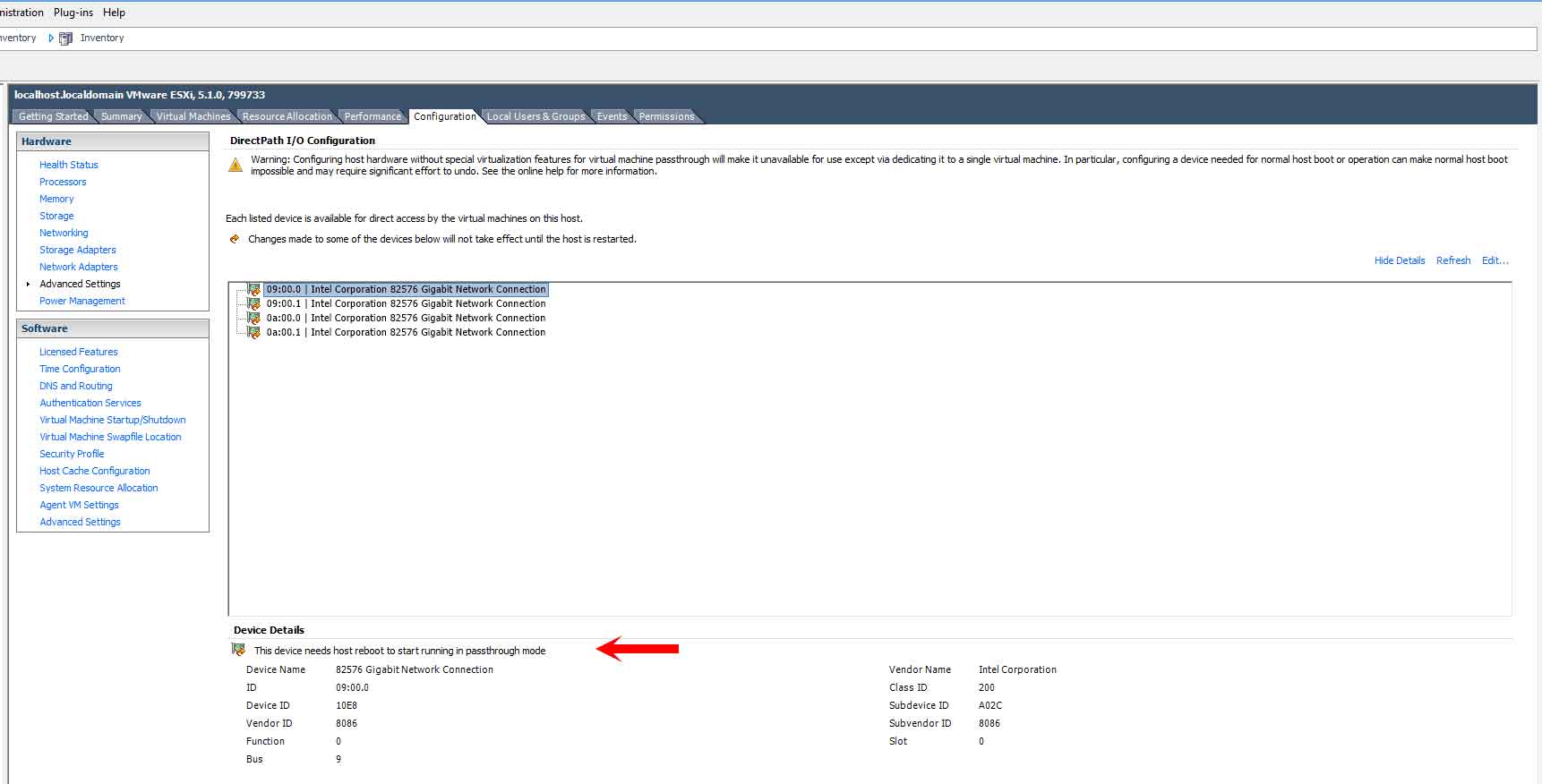Click Device ID value 10E8
The width and height of the screenshot is (1542, 784).
tap(347, 705)
